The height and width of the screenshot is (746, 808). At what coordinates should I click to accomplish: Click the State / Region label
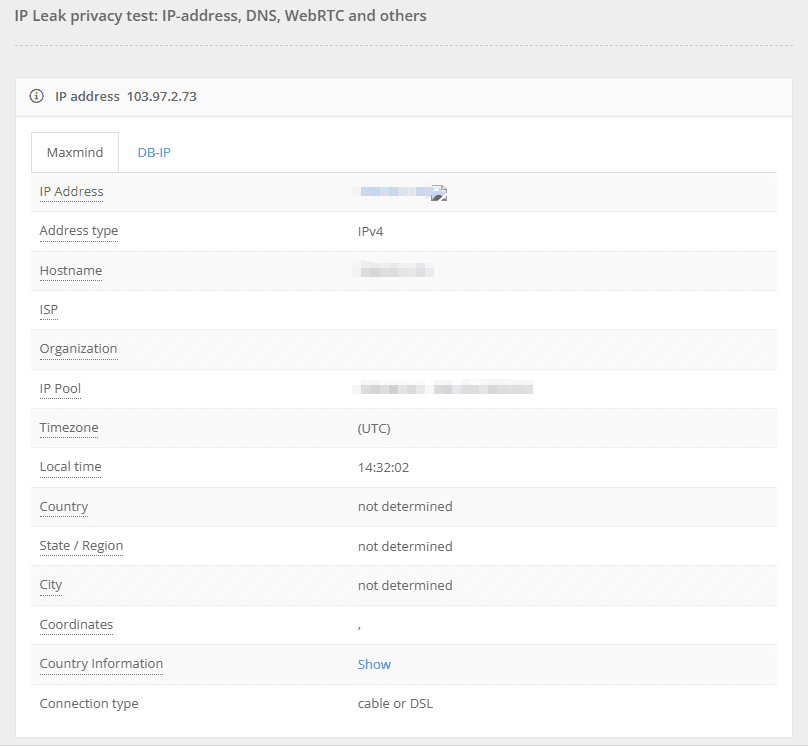tap(81, 546)
